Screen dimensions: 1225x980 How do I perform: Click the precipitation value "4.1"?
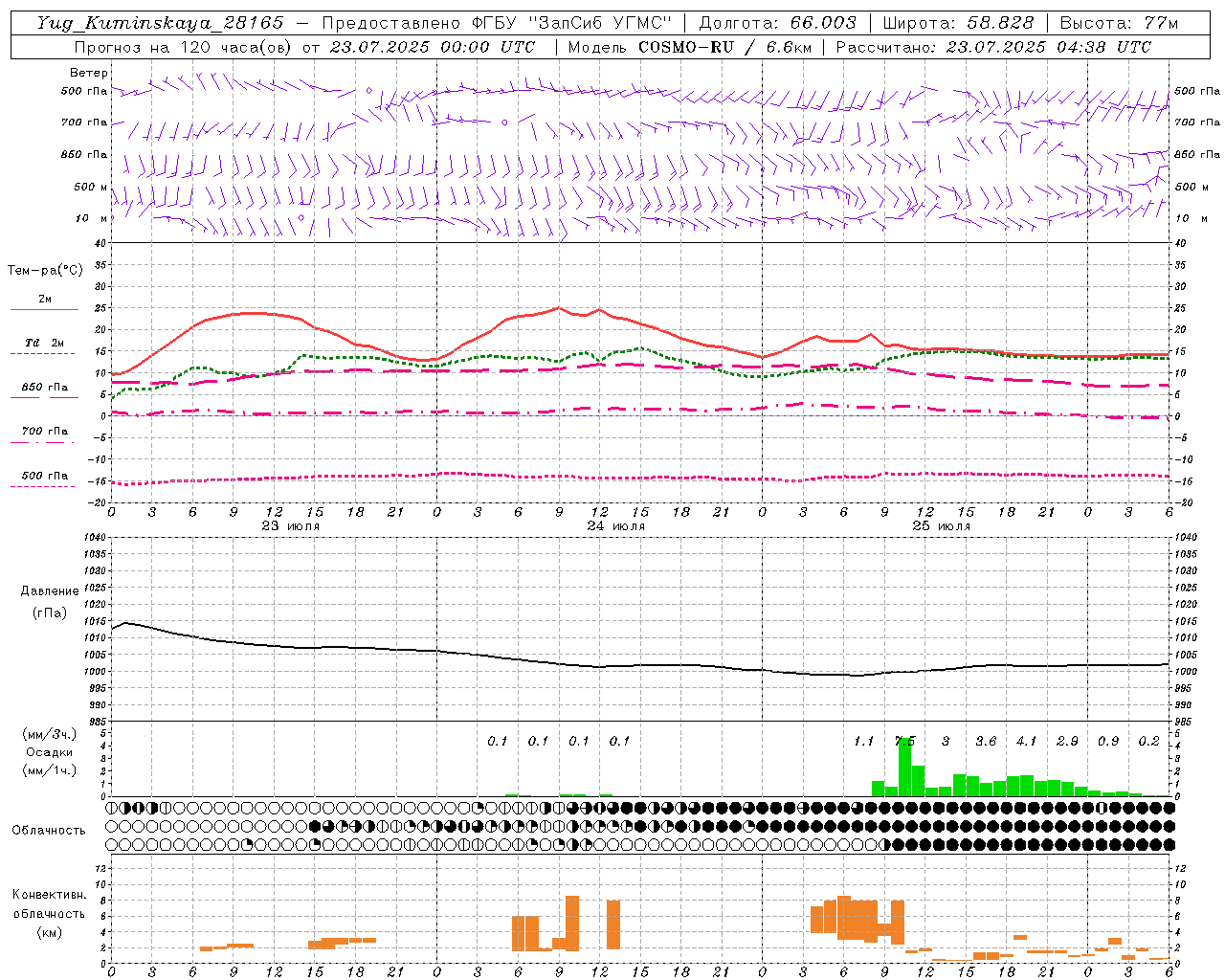[1026, 741]
